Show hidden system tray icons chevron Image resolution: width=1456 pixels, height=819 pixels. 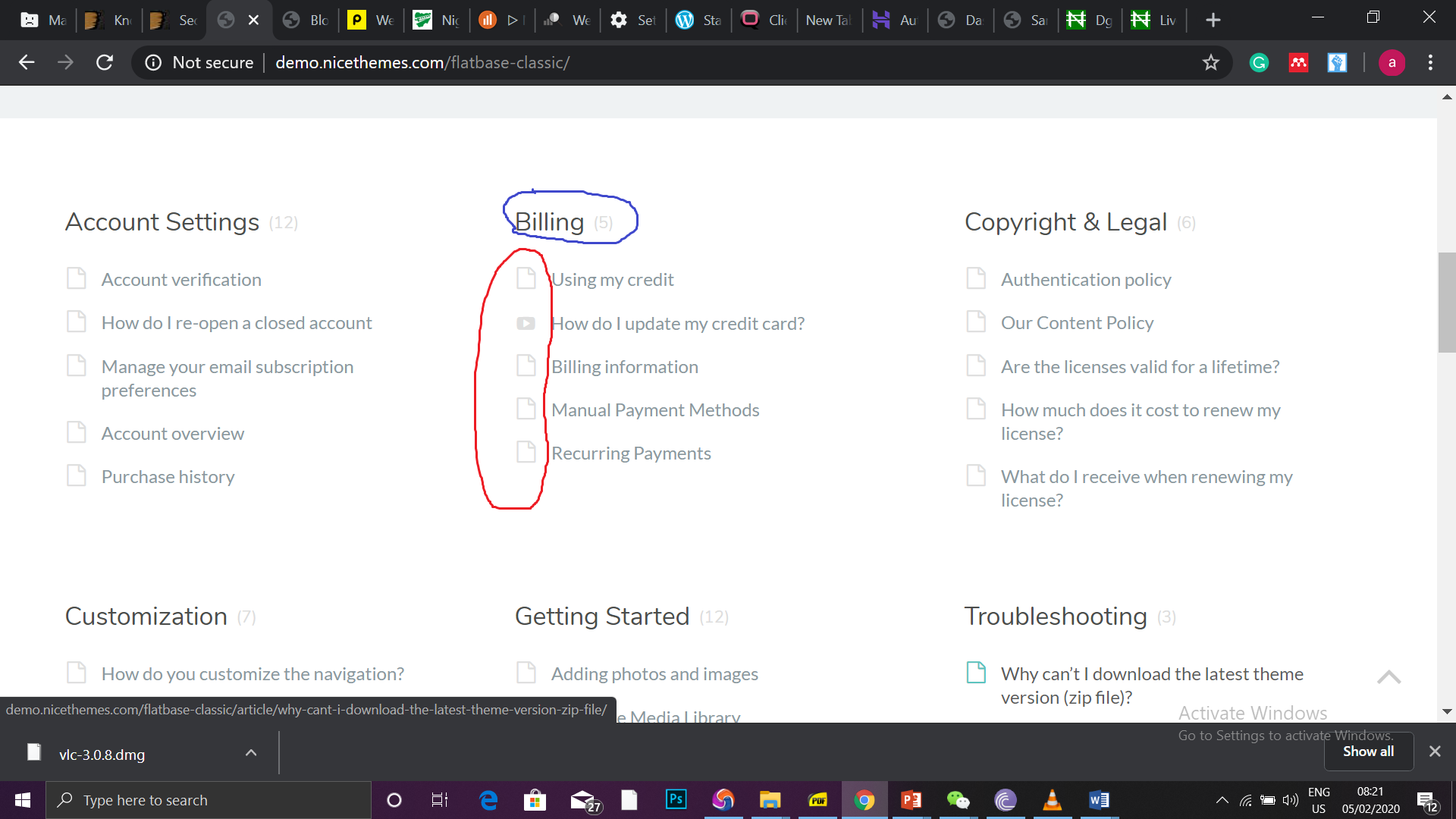(x=1222, y=800)
